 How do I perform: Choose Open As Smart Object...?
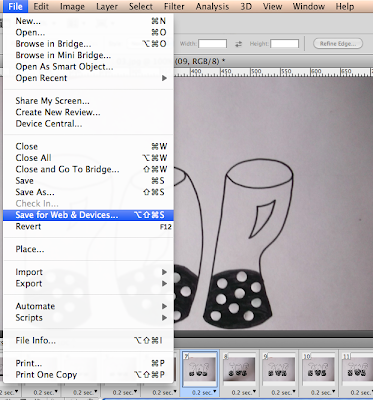[x=88, y=67]
